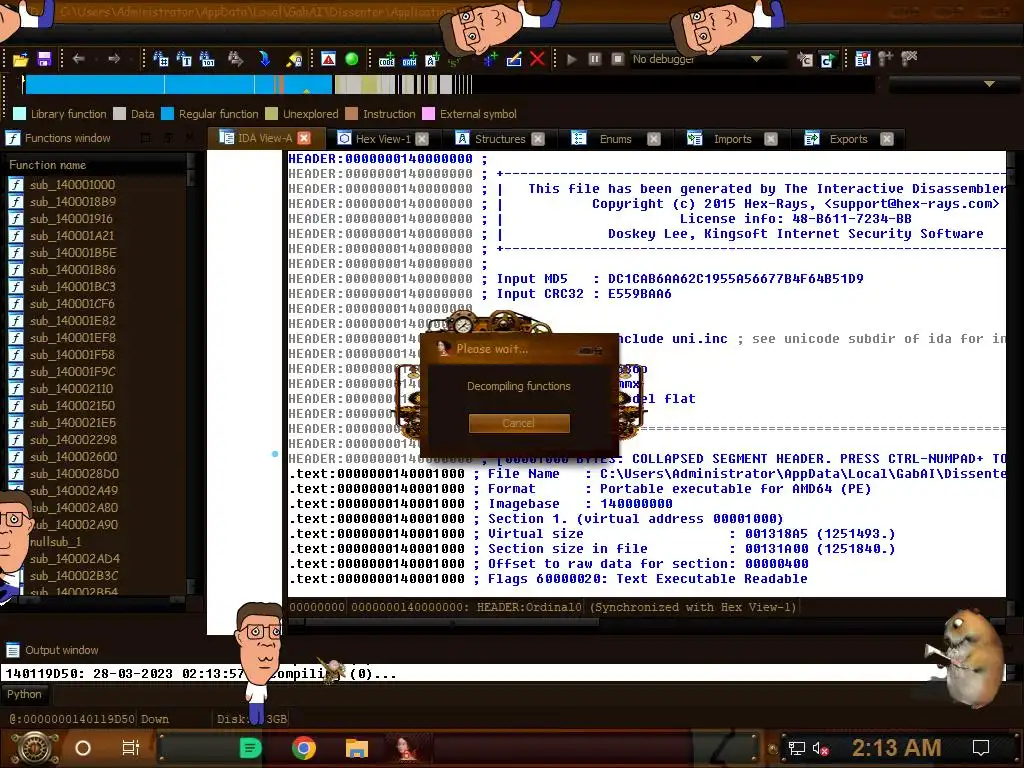
Task: Open Chrome from the taskbar
Action: (304, 748)
